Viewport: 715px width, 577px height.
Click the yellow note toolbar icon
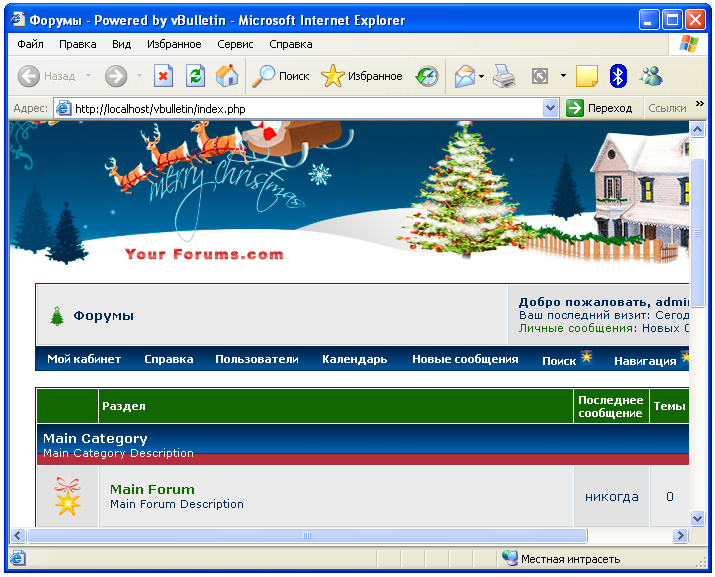pyautogui.click(x=586, y=76)
